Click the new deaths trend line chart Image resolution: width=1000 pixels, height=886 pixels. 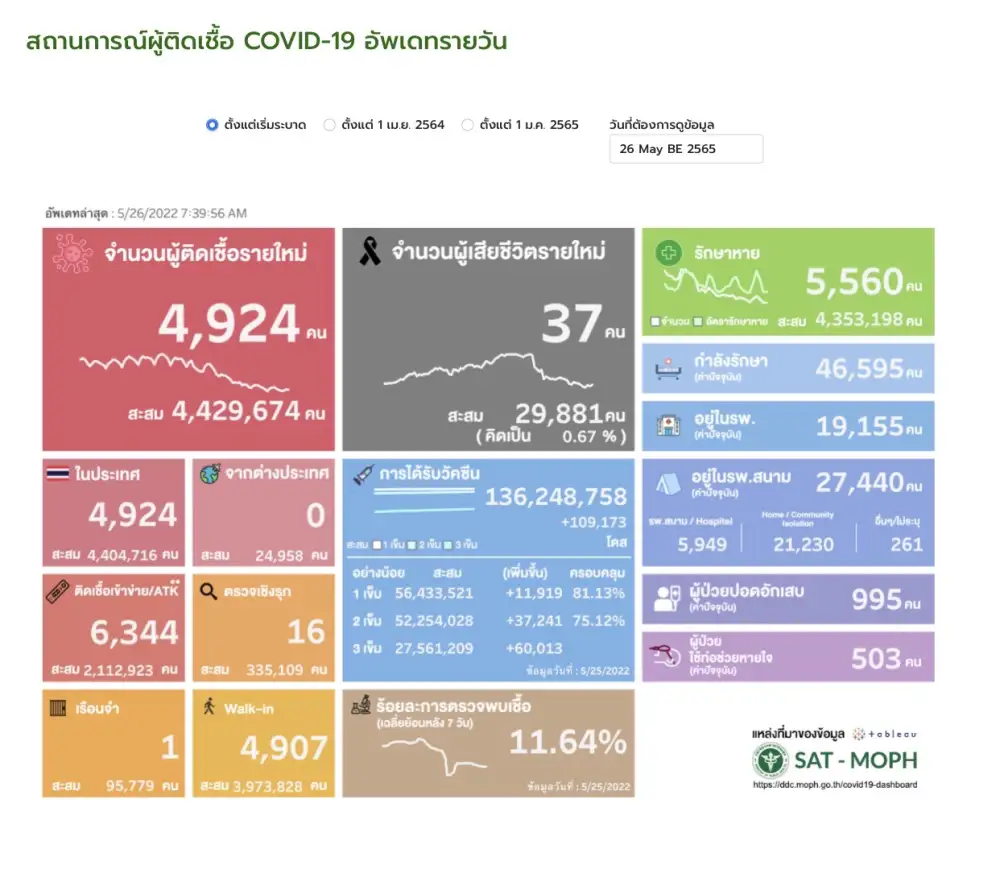click(x=488, y=370)
